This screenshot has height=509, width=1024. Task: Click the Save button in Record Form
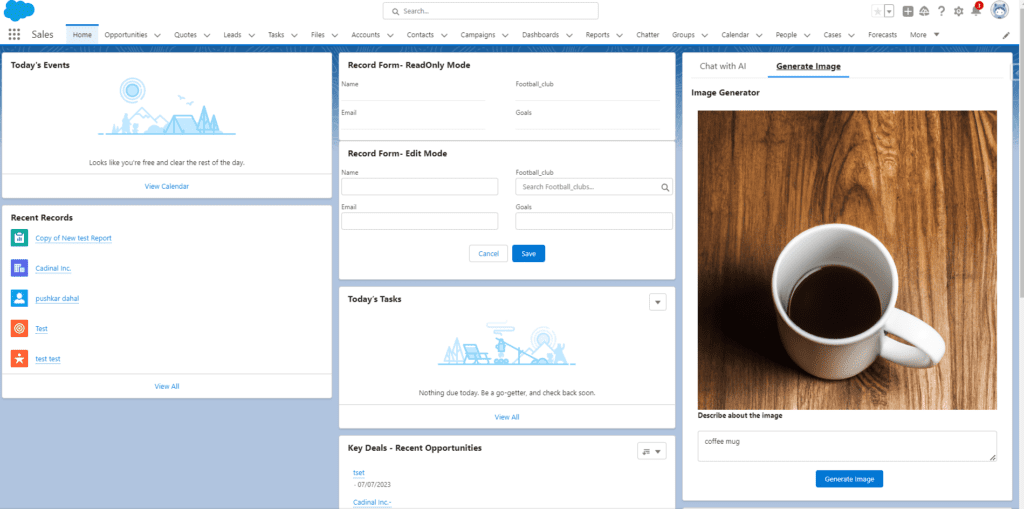pyautogui.click(x=528, y=254)
